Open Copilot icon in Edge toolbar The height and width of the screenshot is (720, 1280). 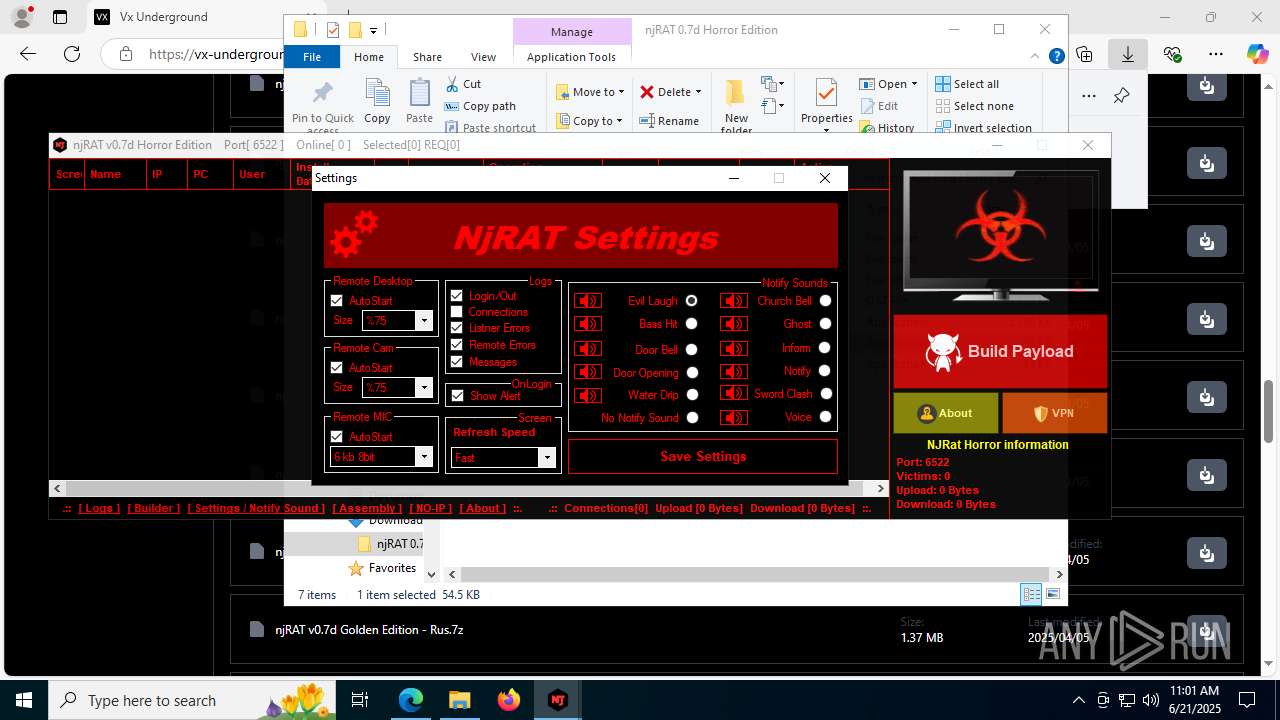pos(1257,54)
